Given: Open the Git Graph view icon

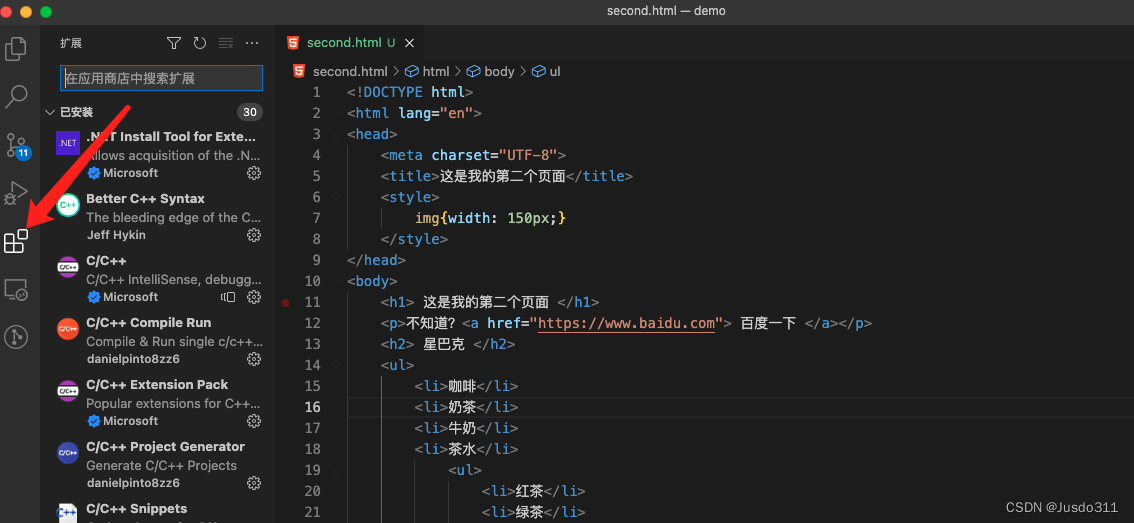Looking at the screenshot, I should click(x=16, y=337).
